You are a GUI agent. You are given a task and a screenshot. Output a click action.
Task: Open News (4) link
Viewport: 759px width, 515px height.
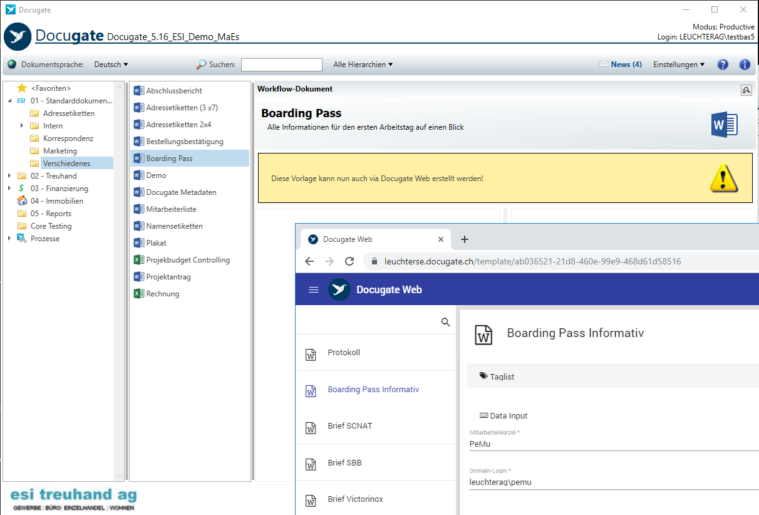tap(626, 64)
